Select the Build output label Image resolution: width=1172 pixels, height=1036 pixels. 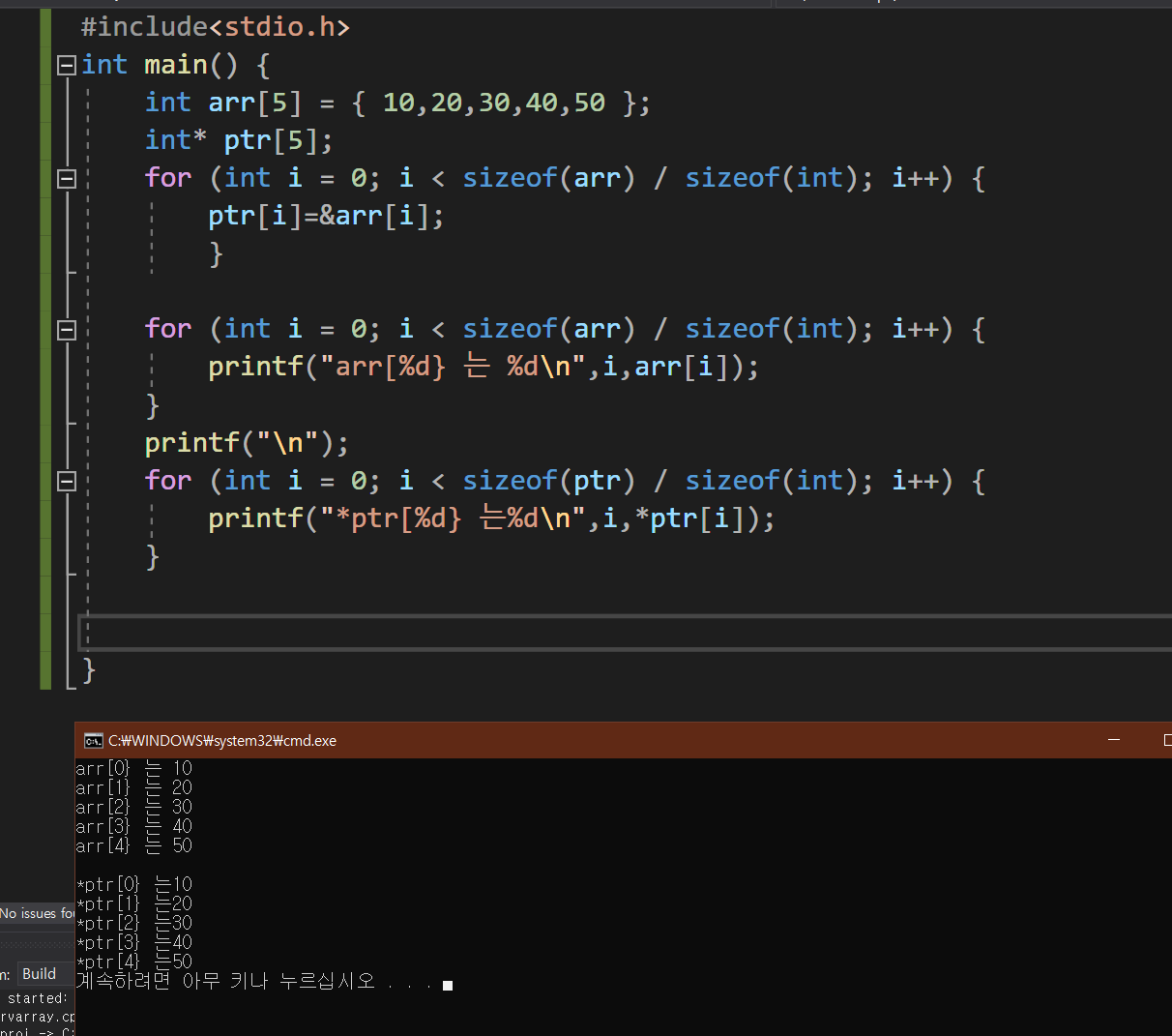39,974
